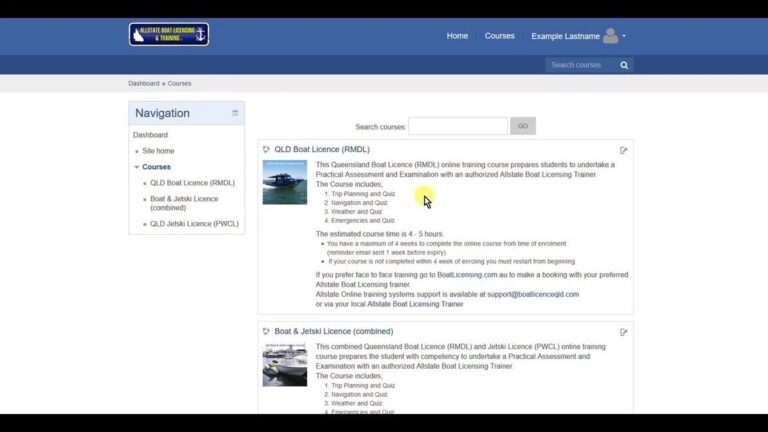Open the Courses menu item in header
Screen dimensions: 768x432
[x=500, y=36]
